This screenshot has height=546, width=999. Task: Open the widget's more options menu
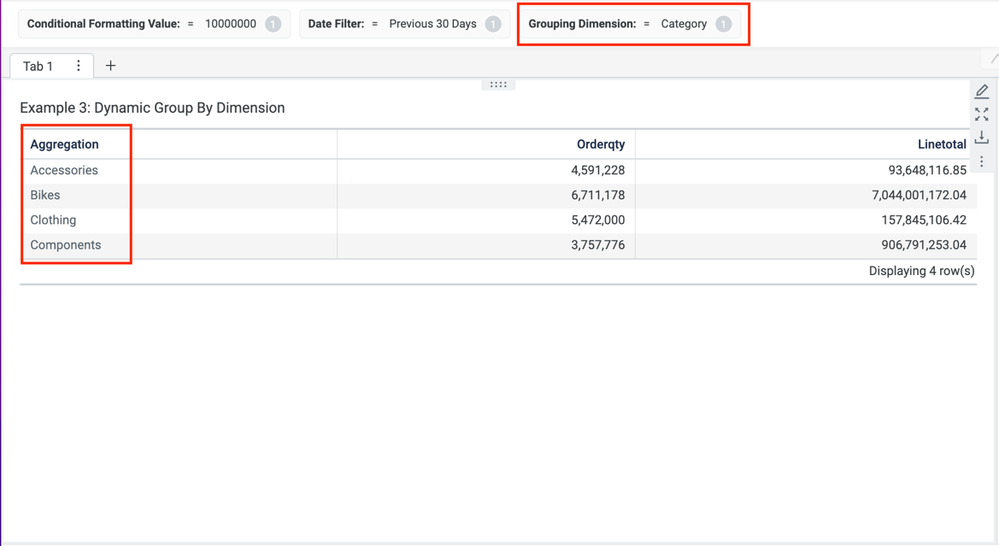tap(981, 161)
